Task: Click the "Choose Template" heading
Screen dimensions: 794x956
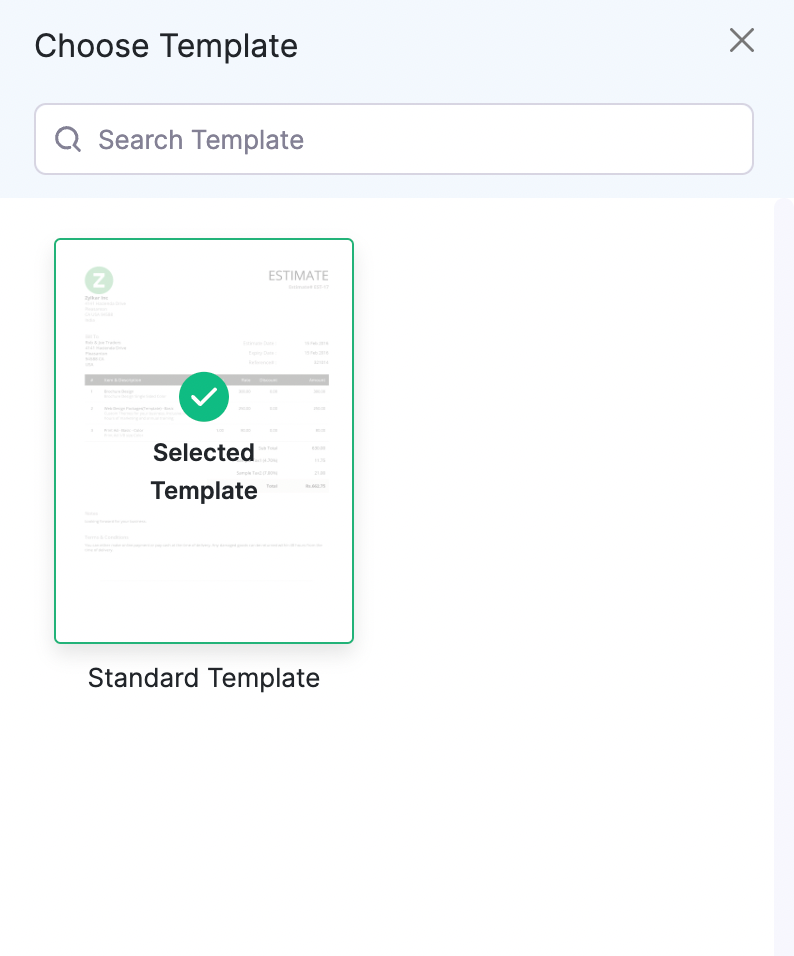Action: (x=166, y=46)
